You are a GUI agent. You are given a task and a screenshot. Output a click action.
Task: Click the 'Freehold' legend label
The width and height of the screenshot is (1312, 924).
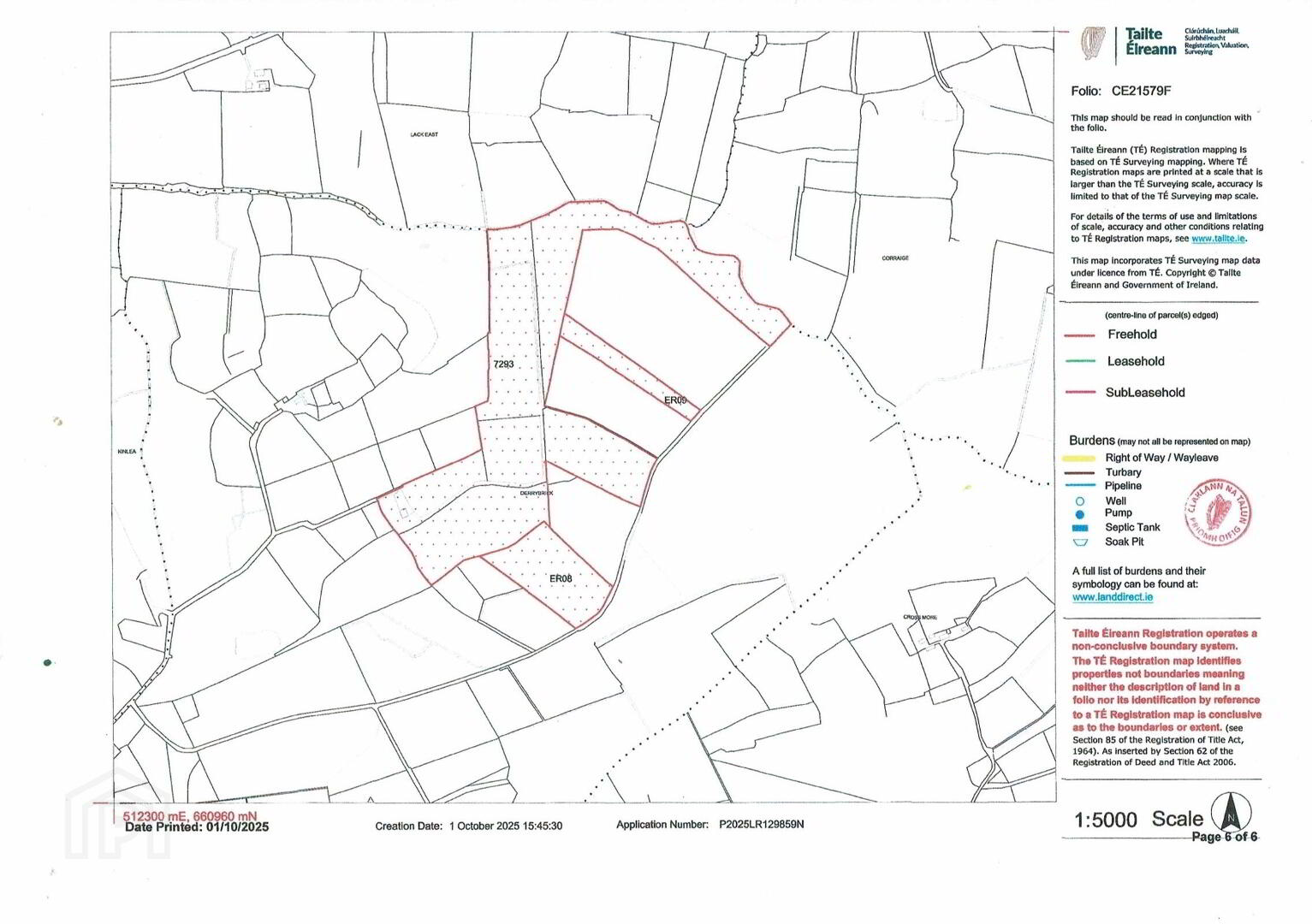[x=1132, y=335]
